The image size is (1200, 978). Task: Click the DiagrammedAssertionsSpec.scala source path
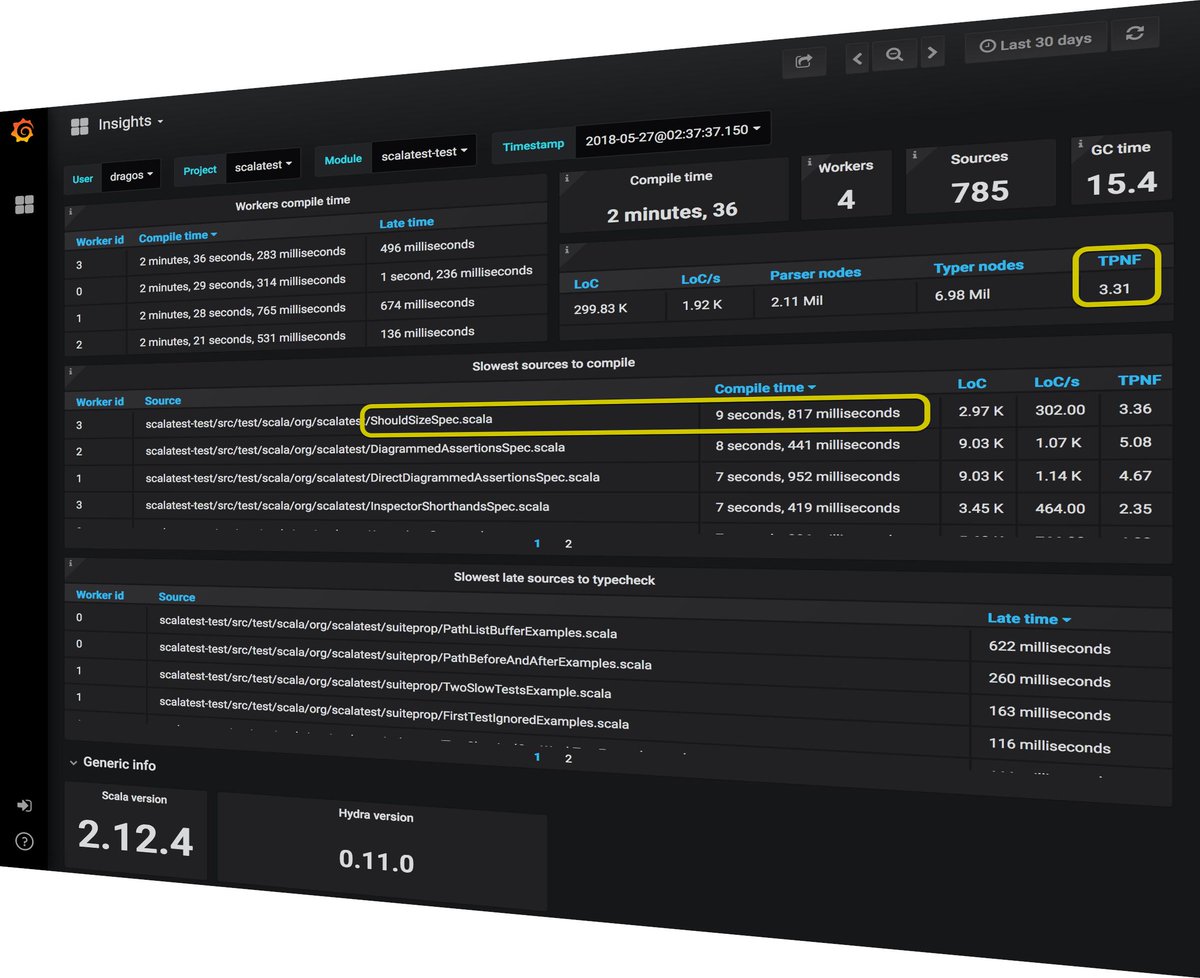(355, 447)
